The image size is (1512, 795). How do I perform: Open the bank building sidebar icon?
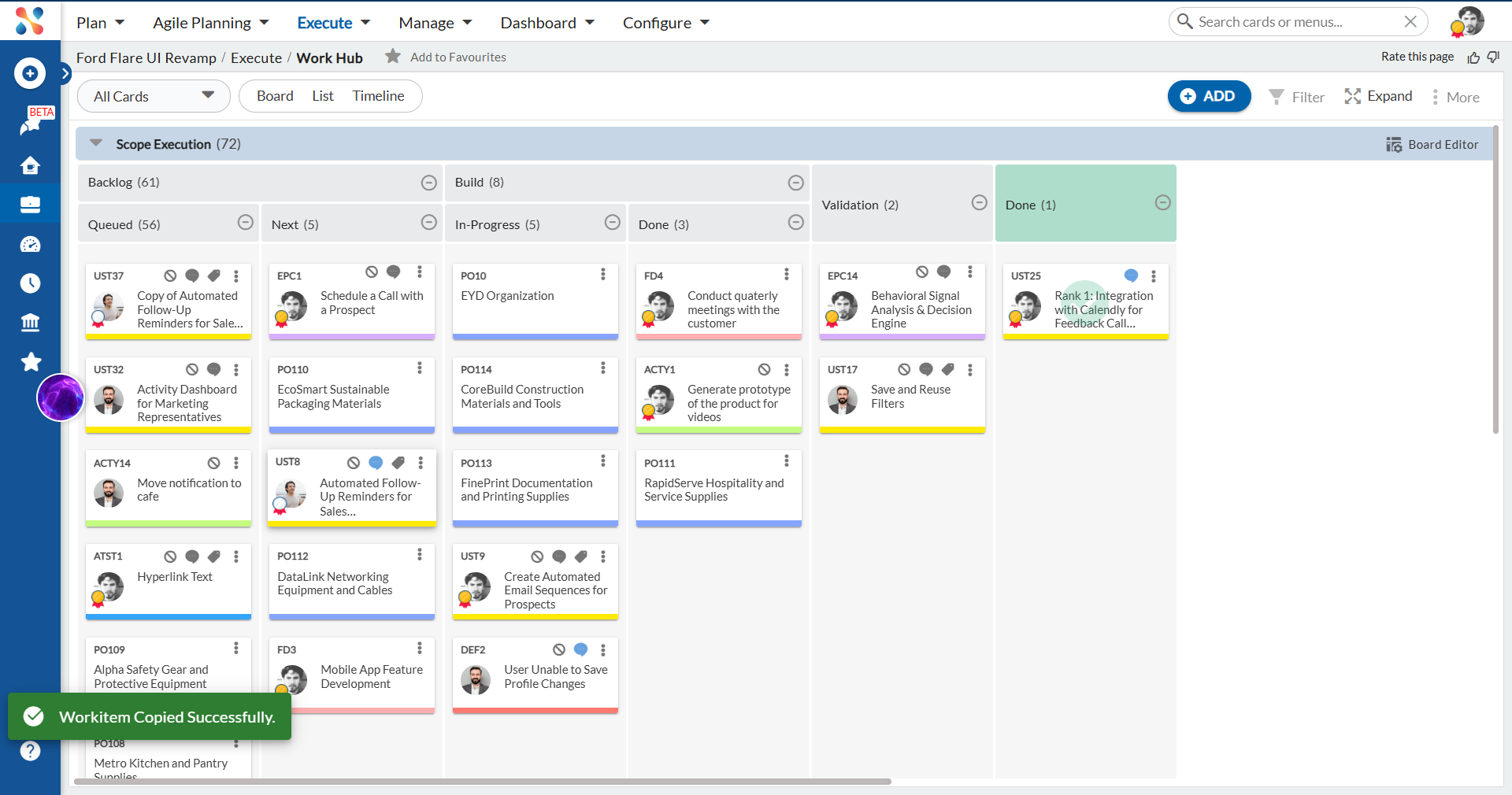[x=30, y=323]
